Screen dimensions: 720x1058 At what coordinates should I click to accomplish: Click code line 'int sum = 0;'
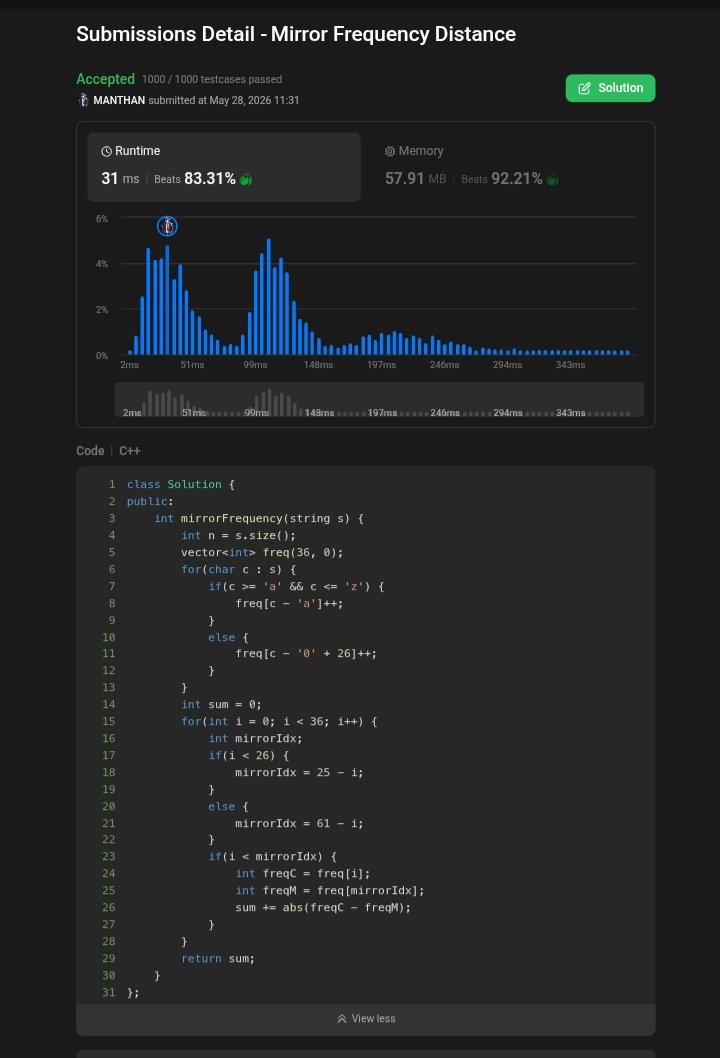pyautogui.click(x=221, y=704)
